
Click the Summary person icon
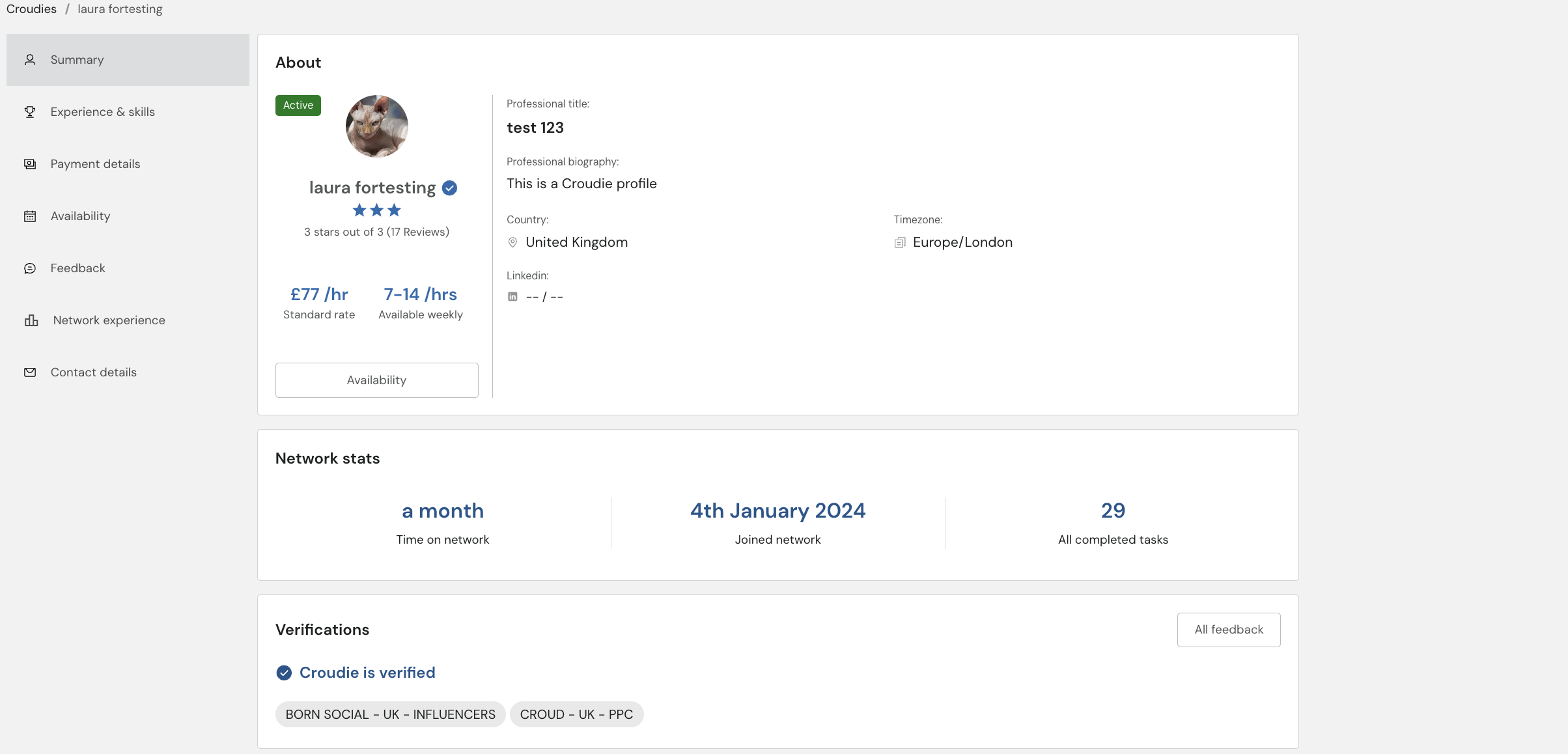pos(30,60)
